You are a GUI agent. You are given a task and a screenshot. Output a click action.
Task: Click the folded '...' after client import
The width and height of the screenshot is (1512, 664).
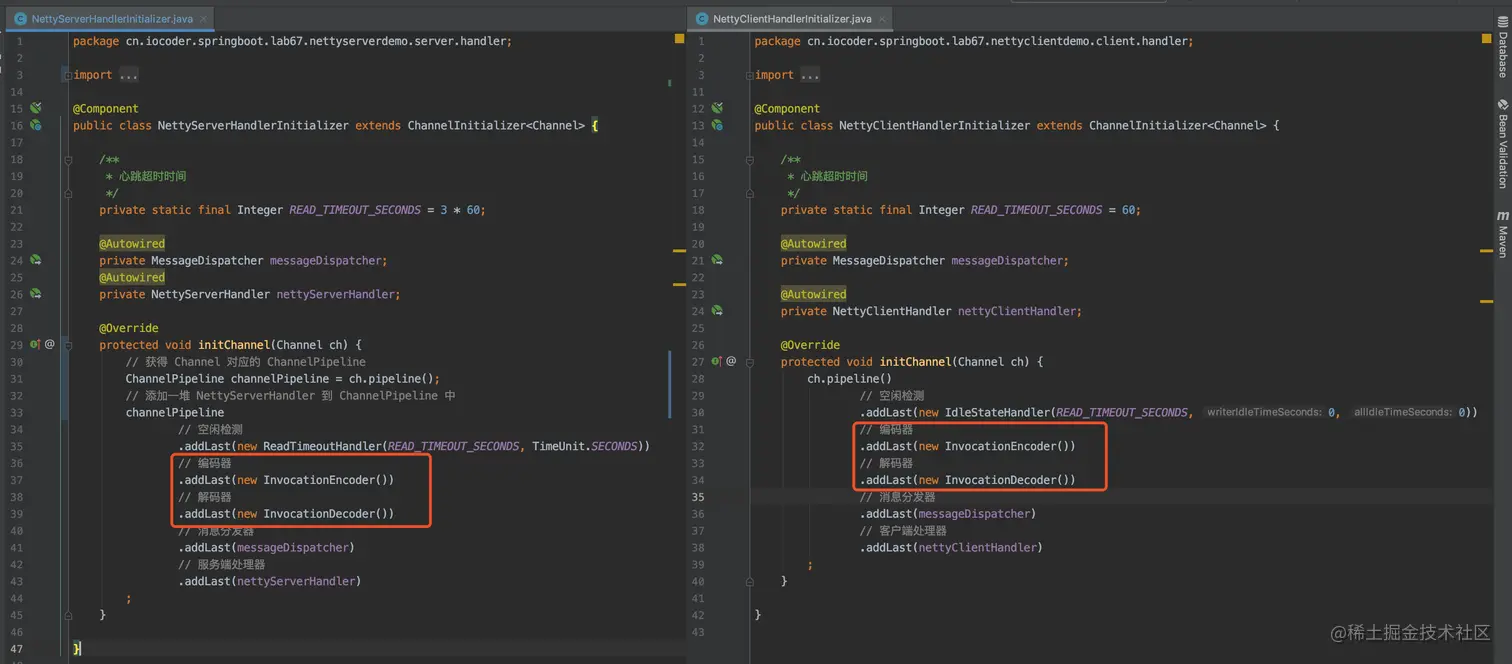pos(810,75)
